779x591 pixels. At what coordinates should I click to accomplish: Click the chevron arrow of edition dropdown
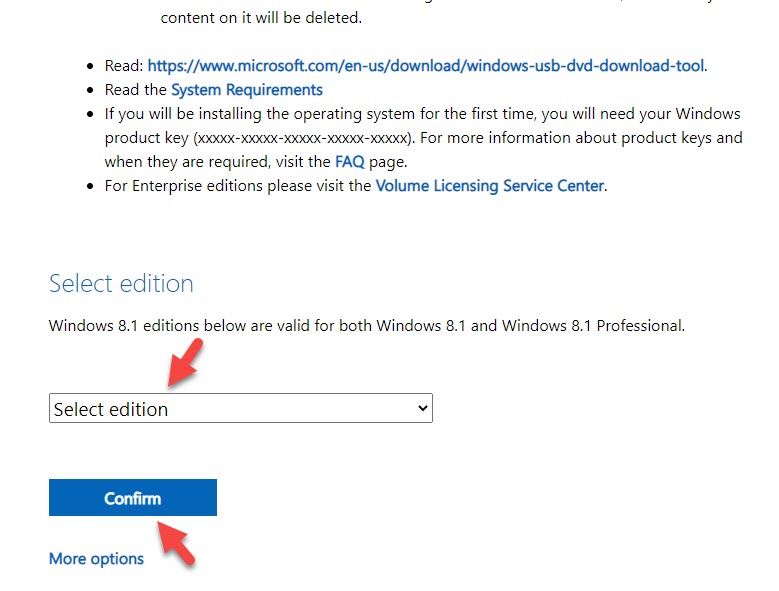[x=422, y=408]
